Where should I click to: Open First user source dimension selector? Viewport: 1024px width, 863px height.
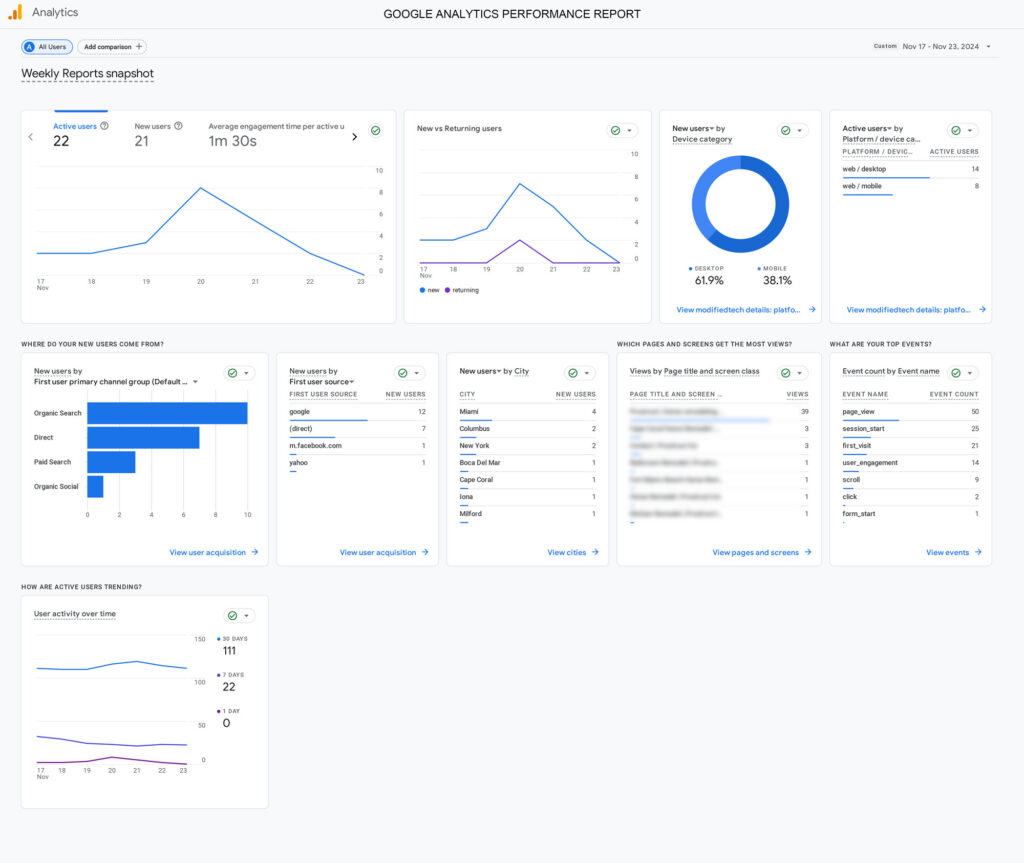[x=322, y=382]
